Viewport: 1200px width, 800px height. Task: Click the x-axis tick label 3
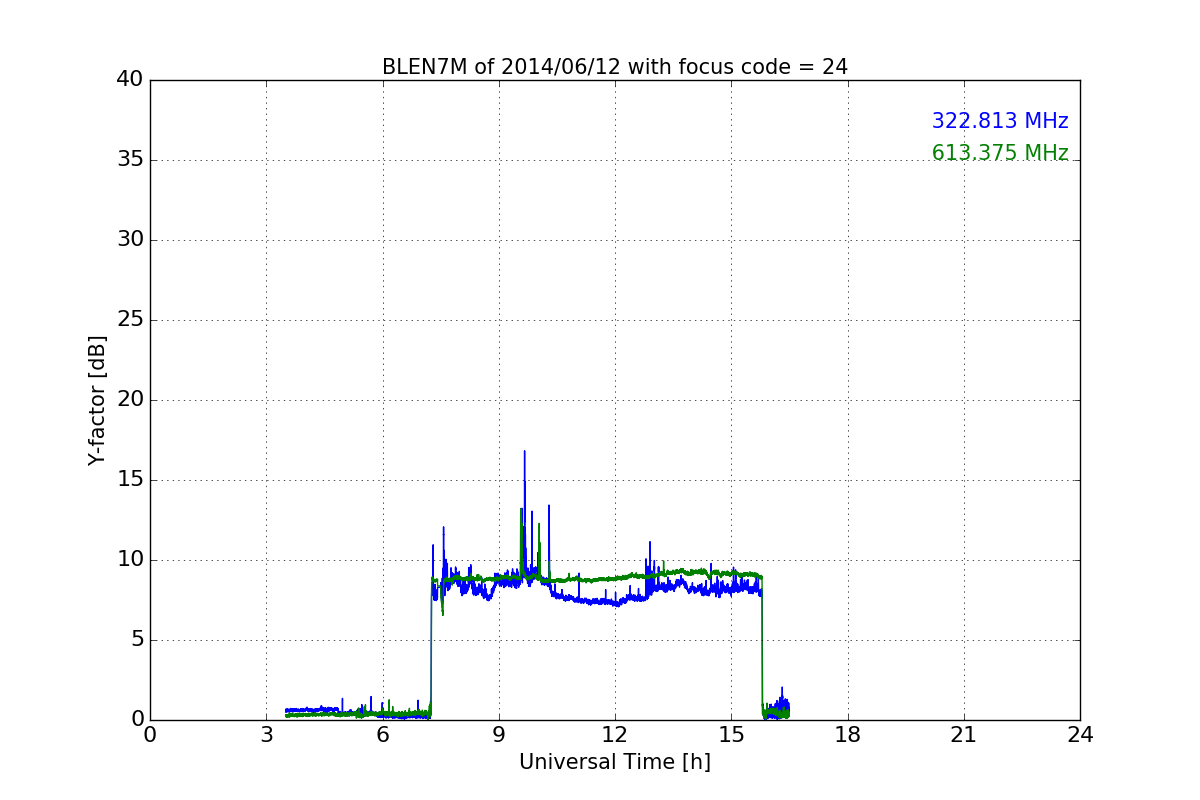(x=266, y=734)
